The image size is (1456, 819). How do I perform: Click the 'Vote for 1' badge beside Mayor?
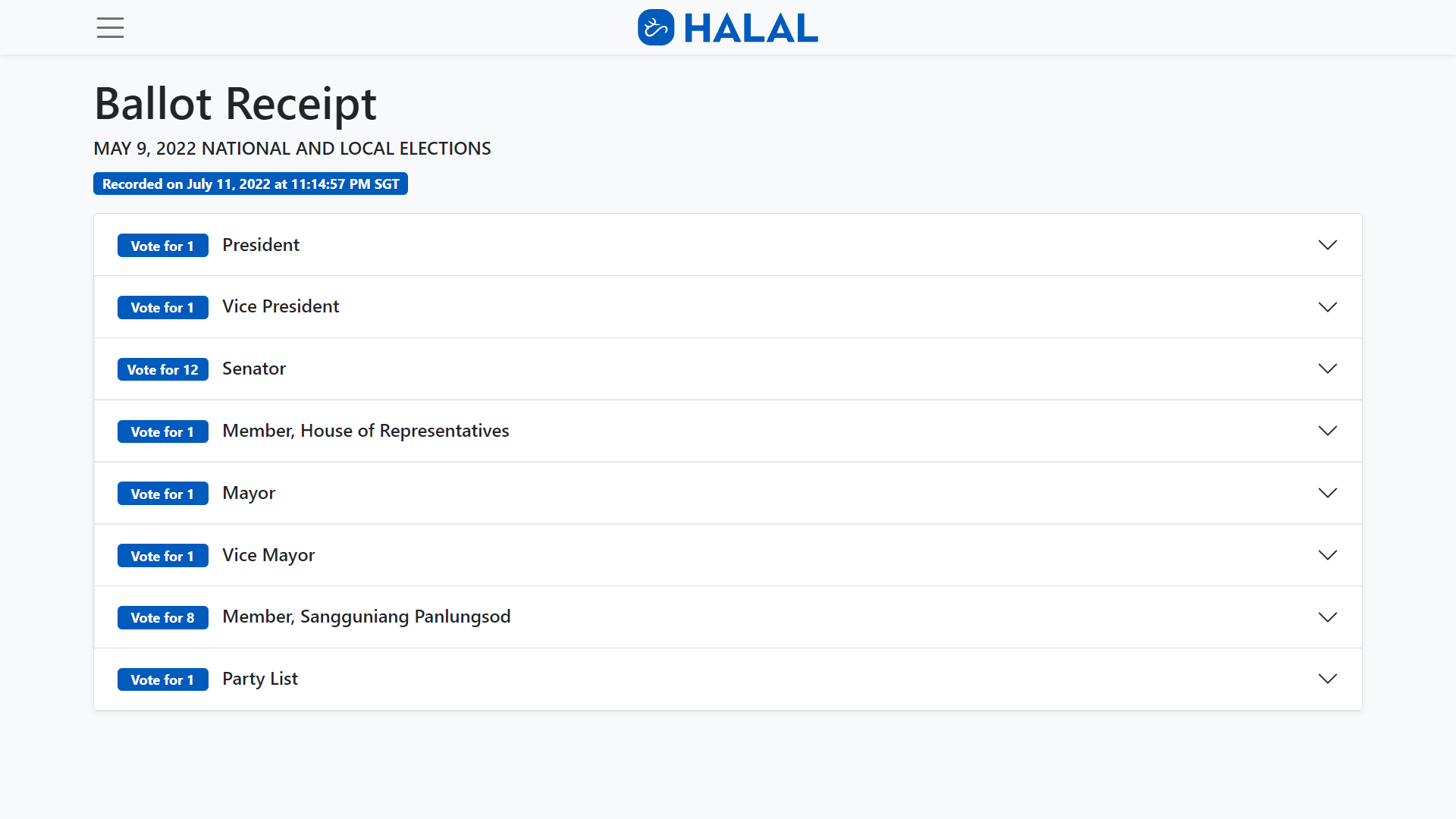point(162,493)
